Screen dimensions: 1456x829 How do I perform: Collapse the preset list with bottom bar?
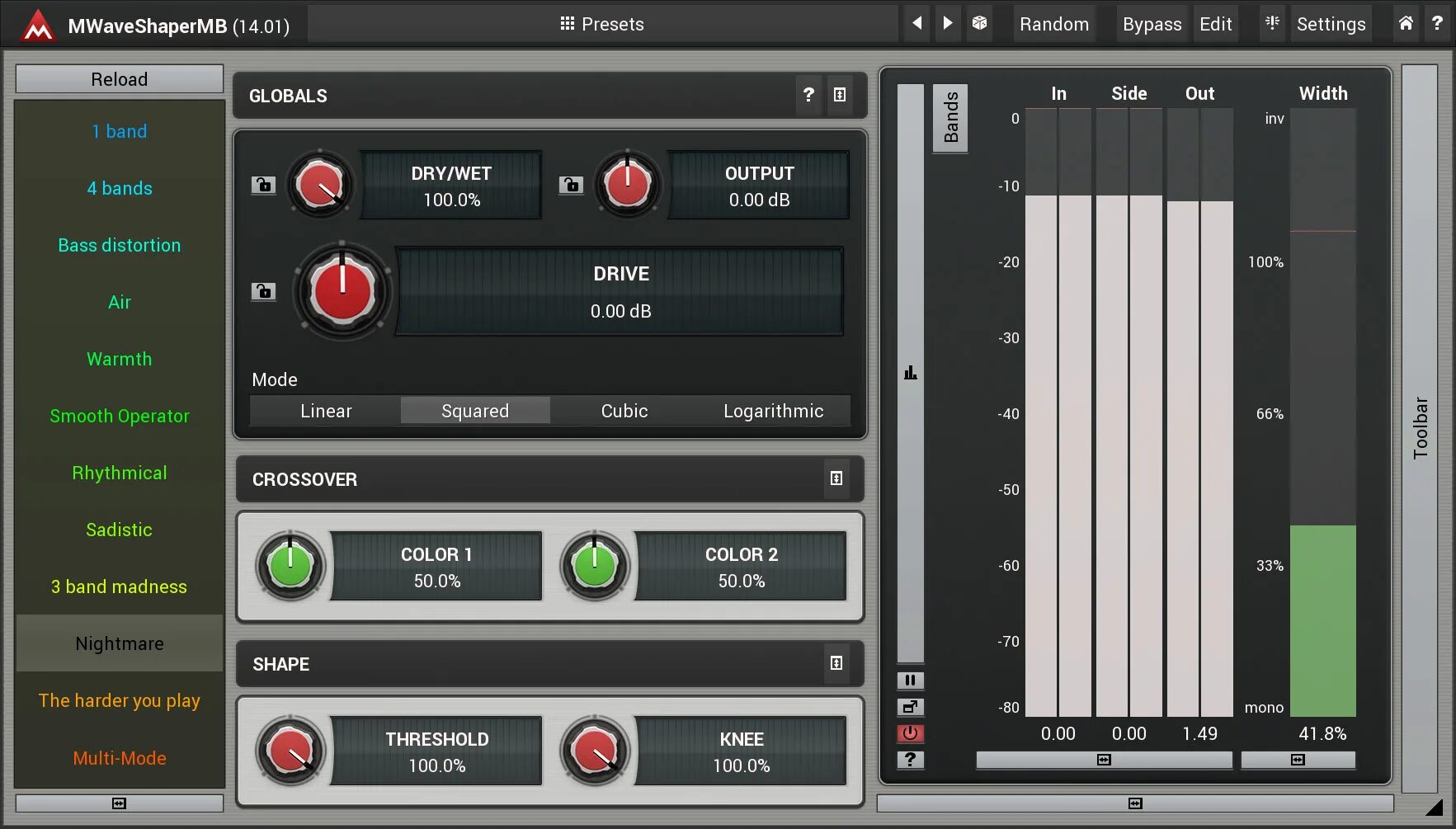coord(120,803)
